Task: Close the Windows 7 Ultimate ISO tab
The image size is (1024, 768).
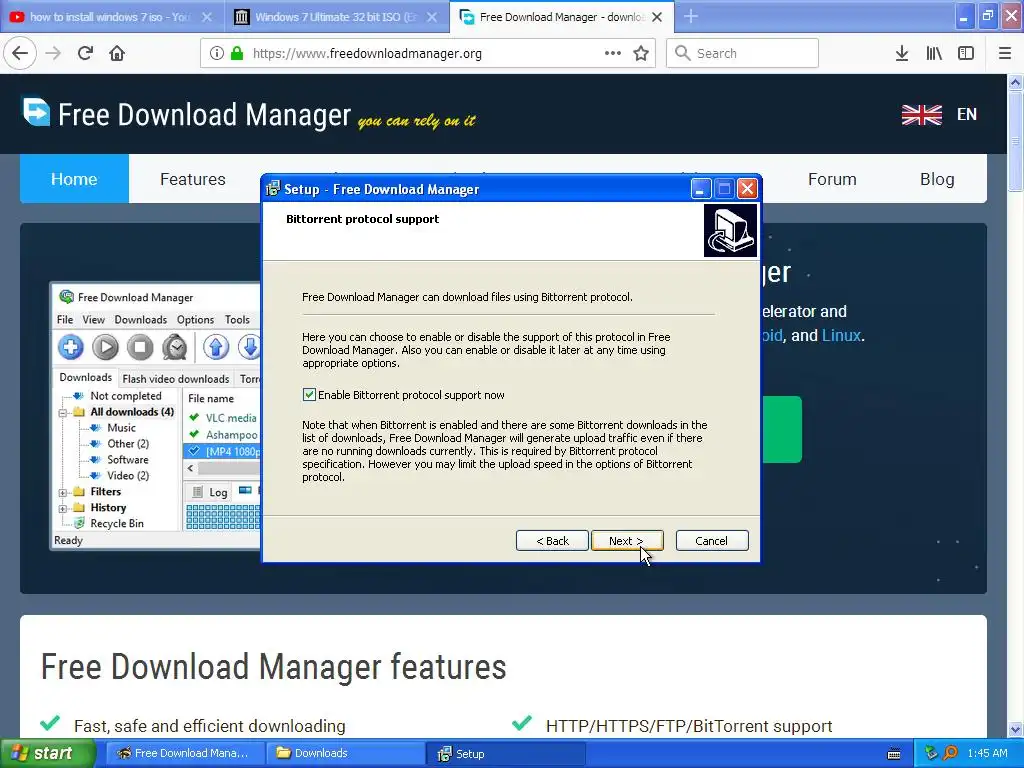Action: pos(432,17)
